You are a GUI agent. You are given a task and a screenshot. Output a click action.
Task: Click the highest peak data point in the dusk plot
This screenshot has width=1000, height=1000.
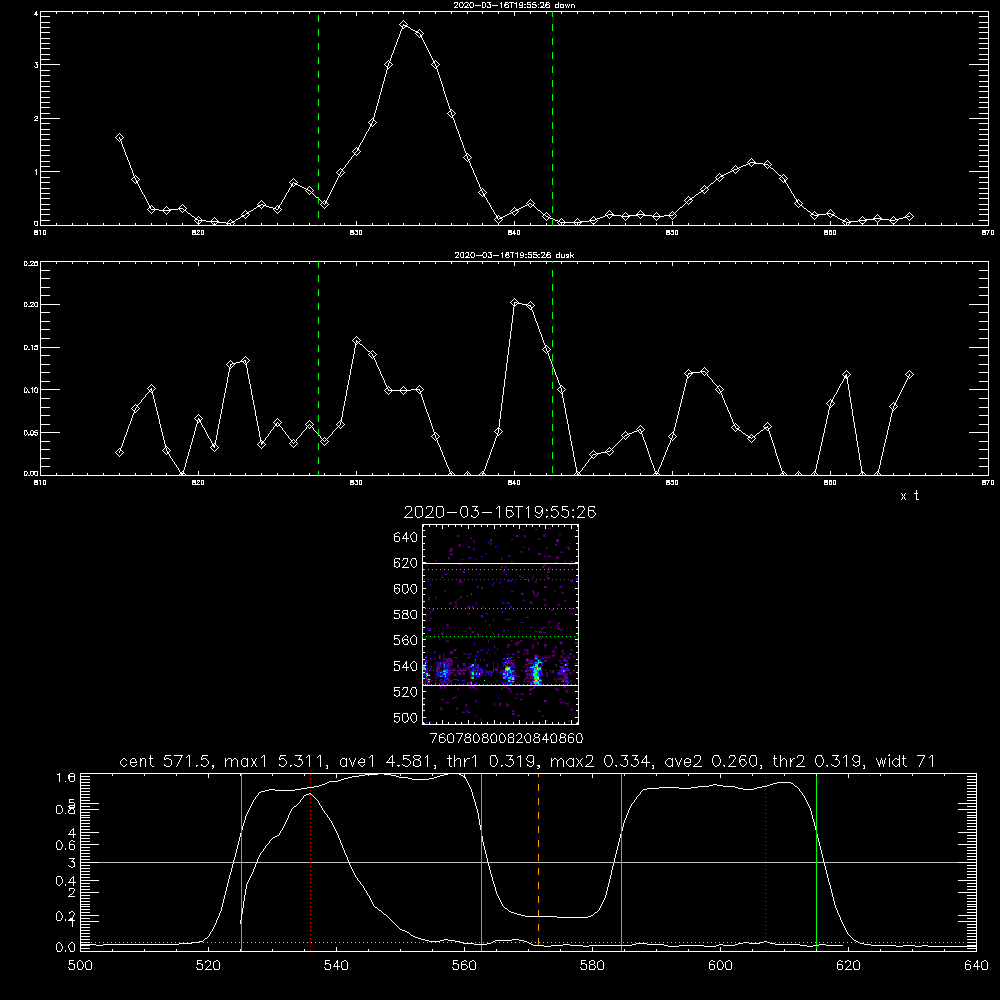(515, 302)
